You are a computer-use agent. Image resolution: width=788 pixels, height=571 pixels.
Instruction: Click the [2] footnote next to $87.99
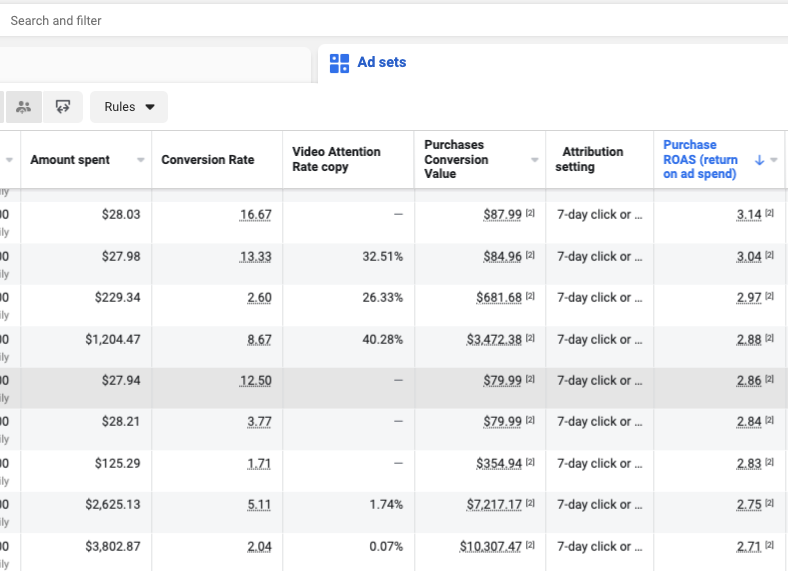[x=530, y=215]
